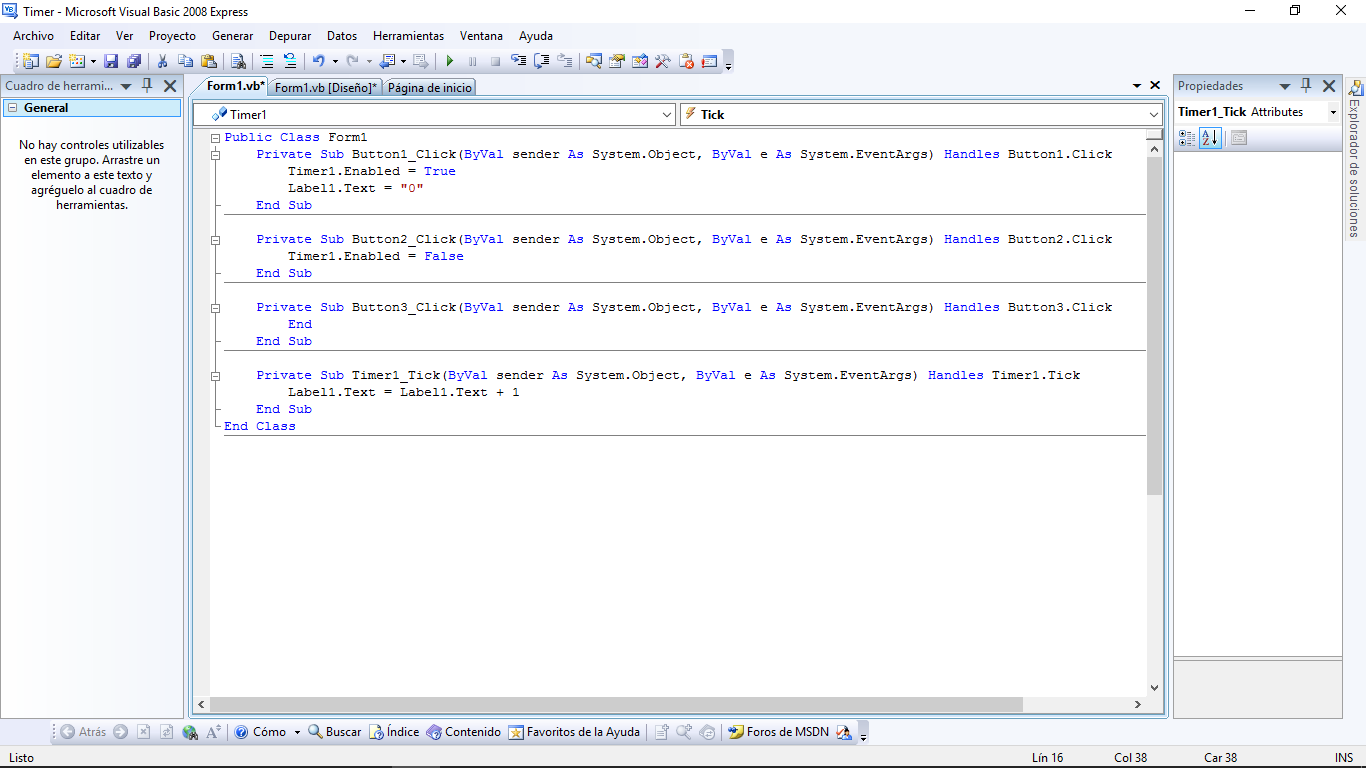Click the Sync with Table of Contents globe icon
This screenshot has height=768, width=1366.
coord(190,732)
